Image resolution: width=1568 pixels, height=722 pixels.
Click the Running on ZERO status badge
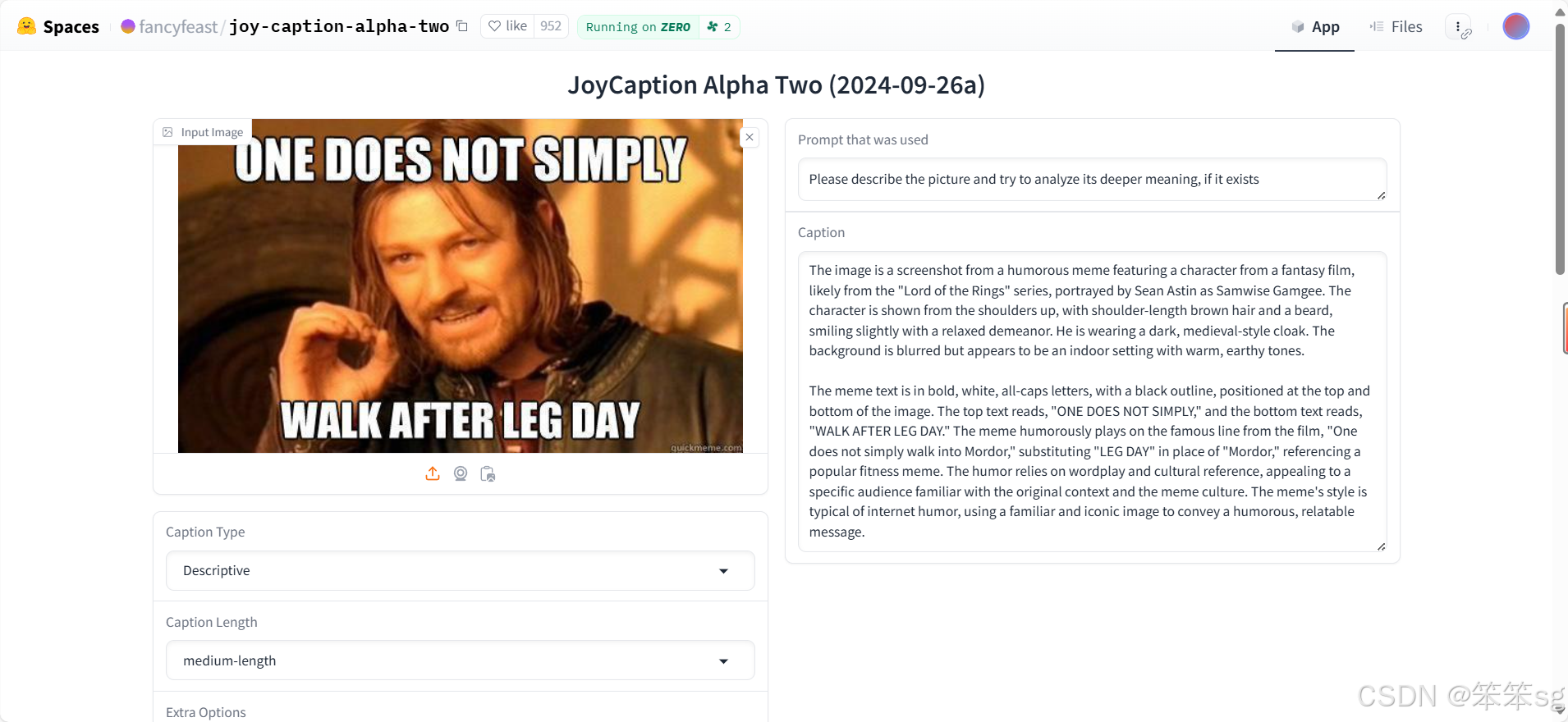pyautogui.click(x=638, y=27)
